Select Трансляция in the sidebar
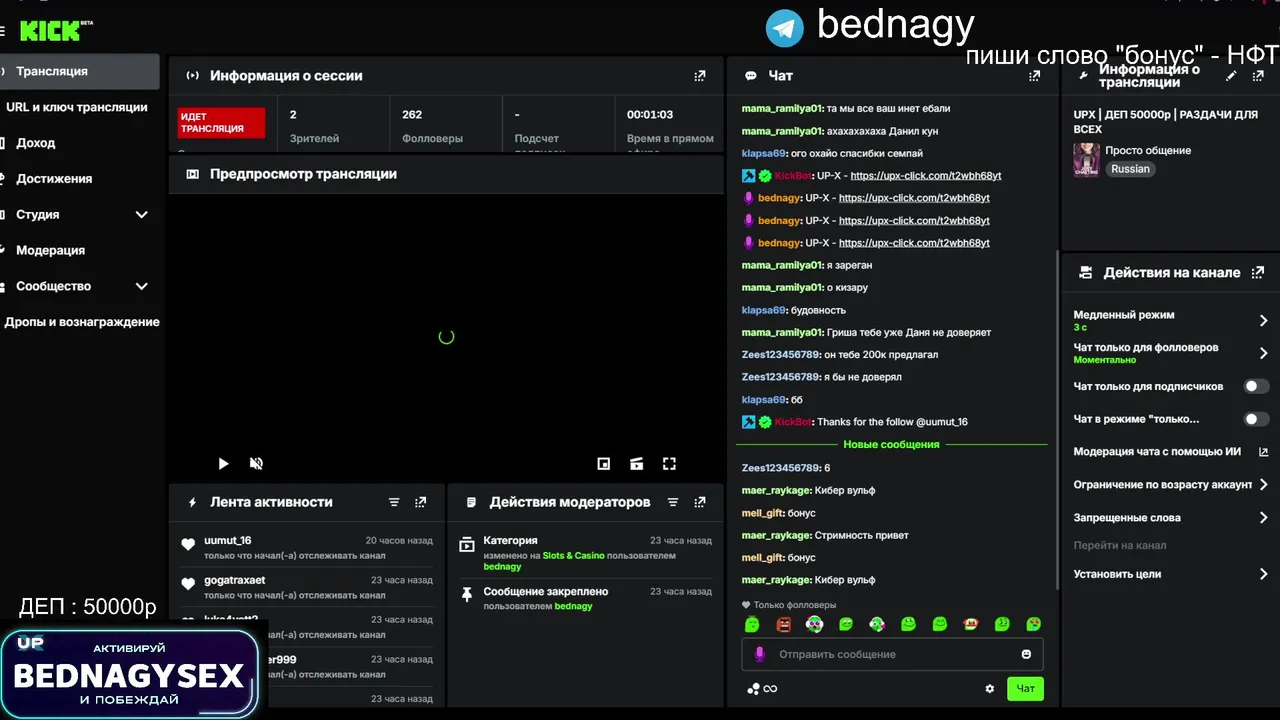Screen dimensions: 1280x720 80,72
